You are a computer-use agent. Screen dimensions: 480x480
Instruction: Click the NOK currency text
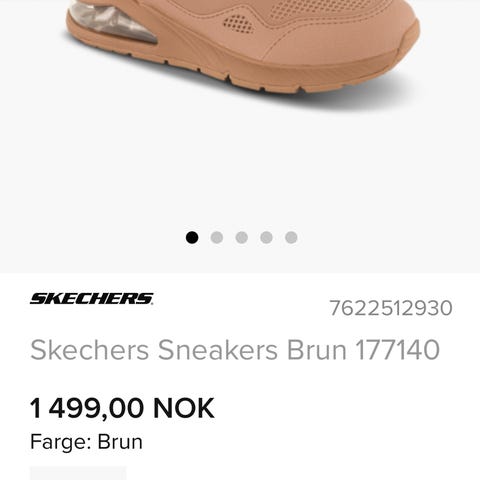click(x=184, y=408)
